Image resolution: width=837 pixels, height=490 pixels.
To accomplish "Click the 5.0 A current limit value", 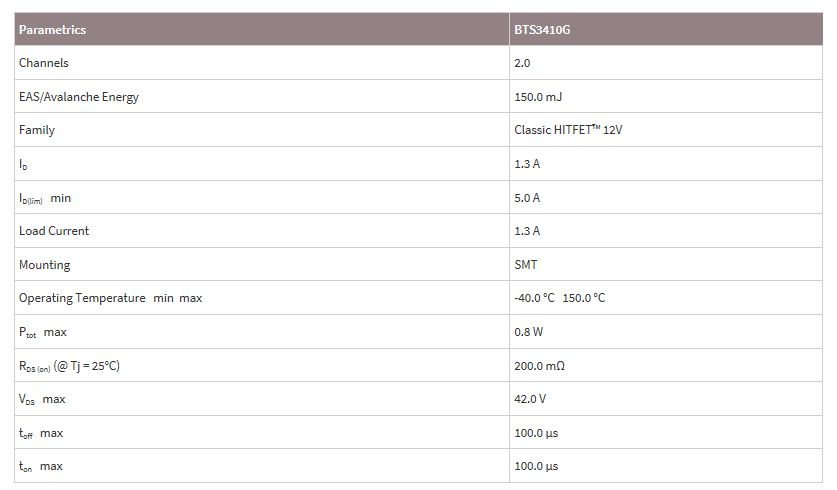I will pyautogui.click(x=527, y=198).
